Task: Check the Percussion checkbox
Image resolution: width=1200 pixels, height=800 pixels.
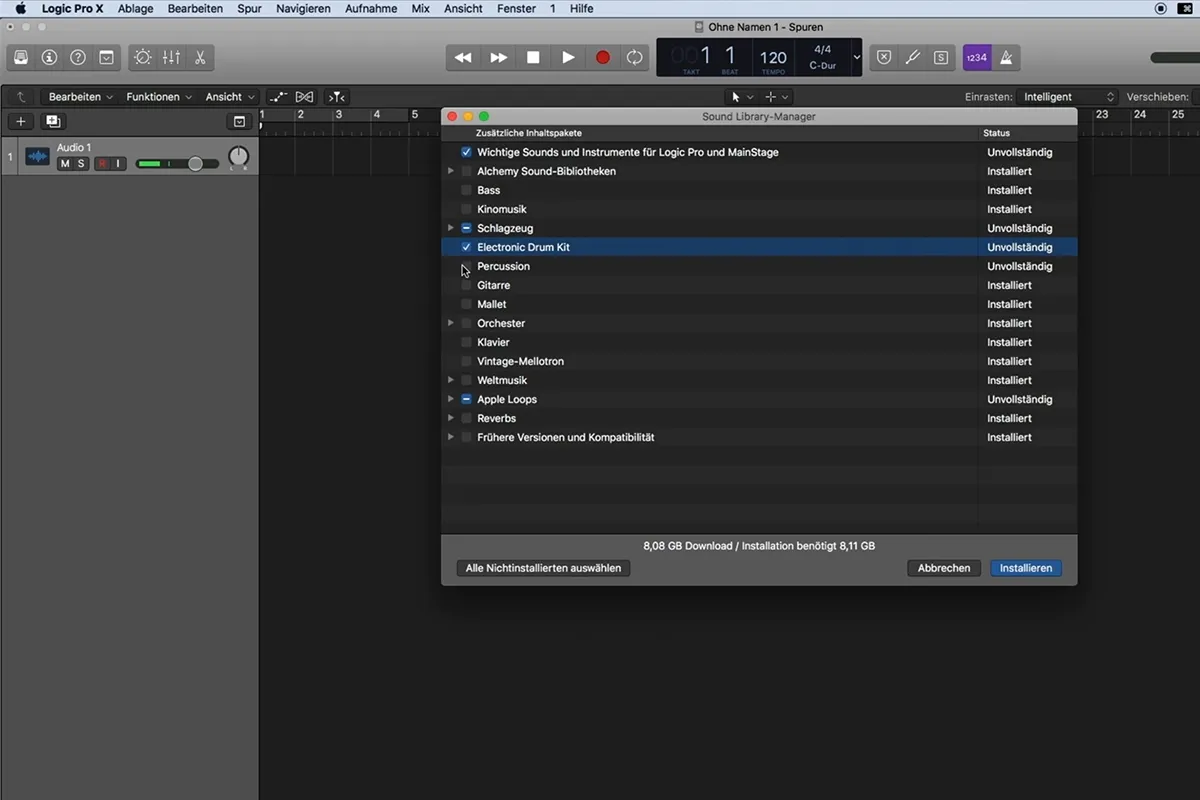Action: point(466,266)
